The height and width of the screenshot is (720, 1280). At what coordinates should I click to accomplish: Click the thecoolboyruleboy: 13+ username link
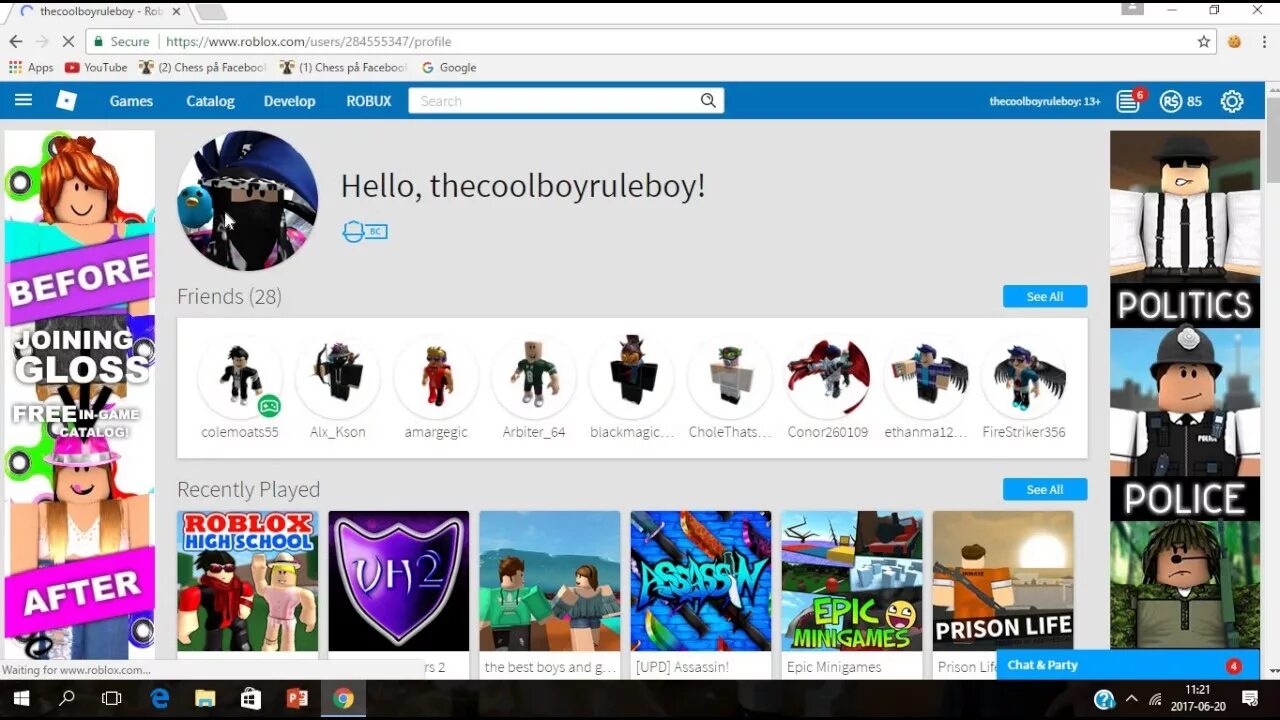click(1045, 101)
